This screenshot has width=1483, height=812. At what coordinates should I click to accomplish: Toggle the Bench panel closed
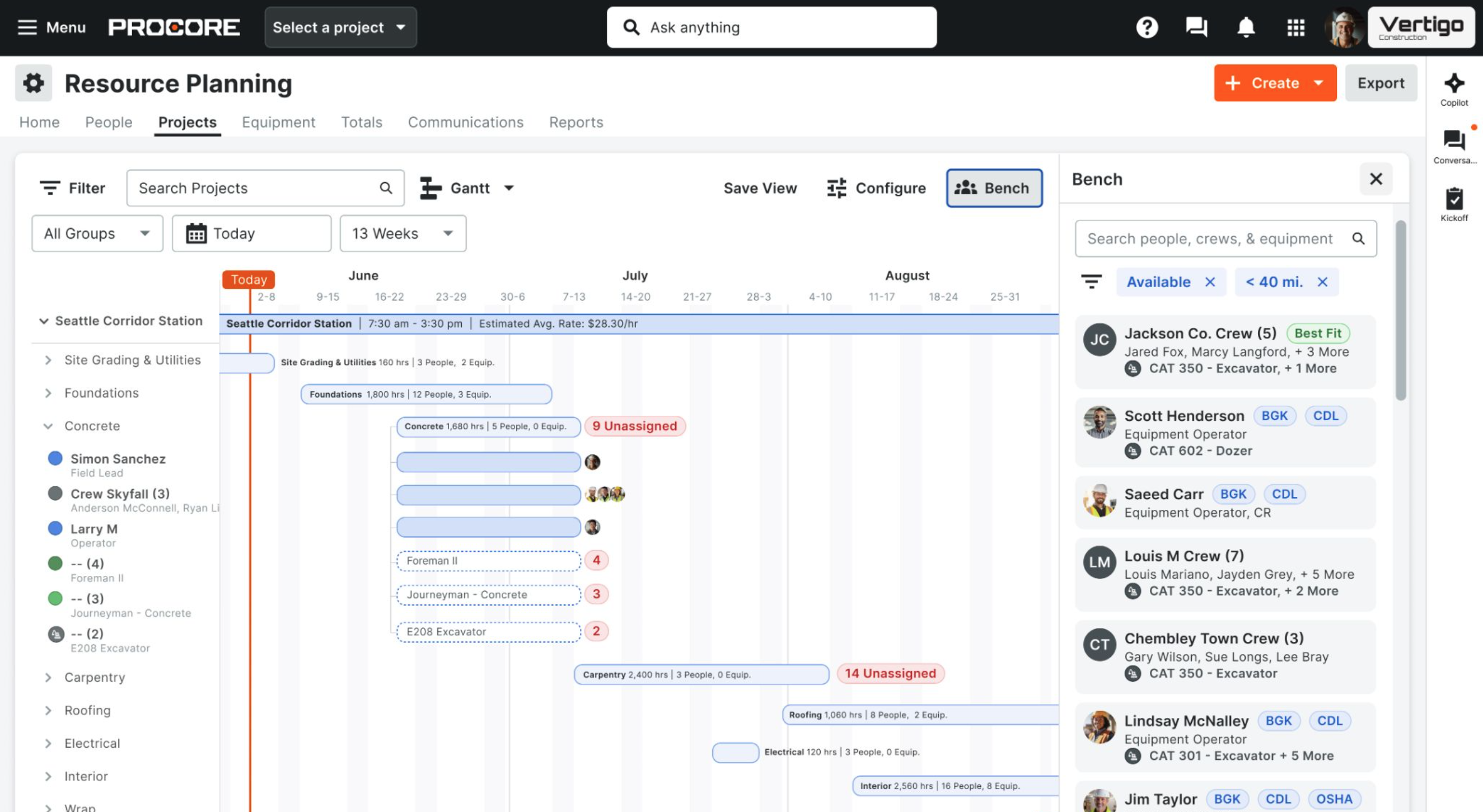tap(1377, 179)
